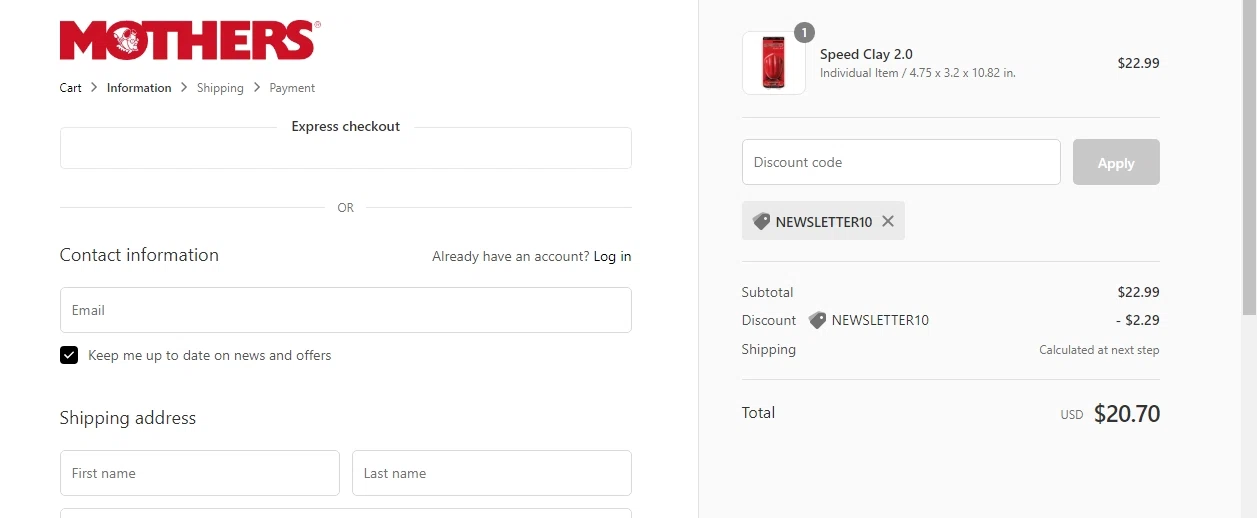Click the Total amount $20.70
This screenshot has width=1257, height=518.
(x=1127, y=413)
